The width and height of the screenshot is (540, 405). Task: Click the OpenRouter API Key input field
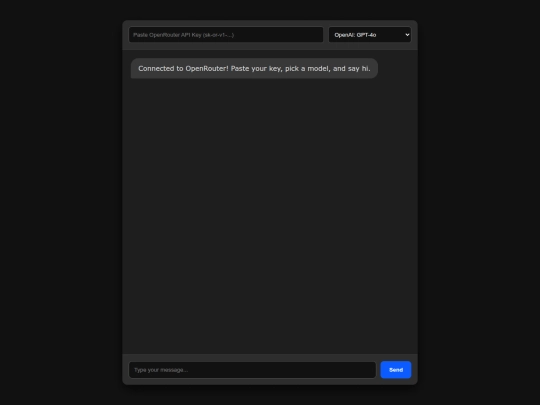pyautogui.click(x=226, y=35)
